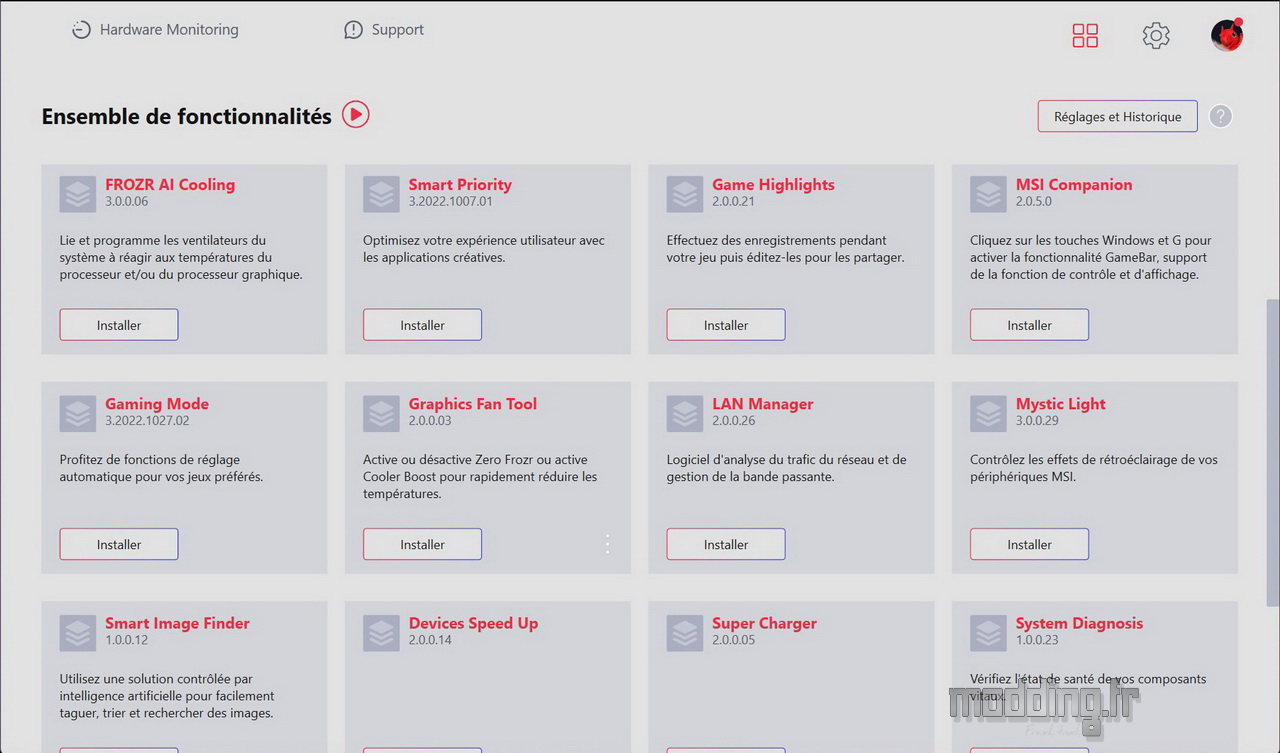1280x753 pixels.
Task: Click the MSI Companion stack icon
Action: (x=989, y=194)
